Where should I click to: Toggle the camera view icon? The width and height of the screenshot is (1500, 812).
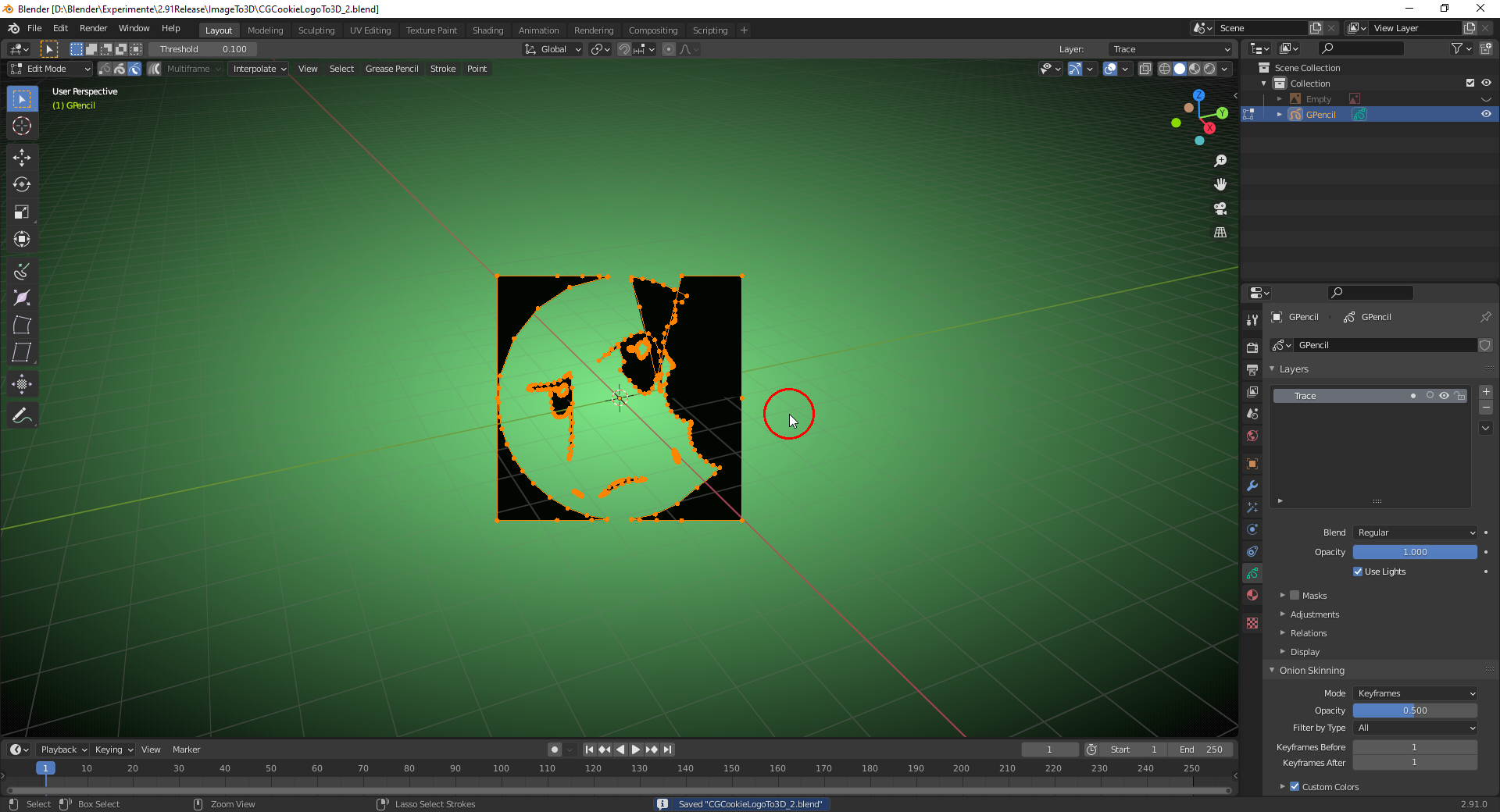[x=1220, y=208]
